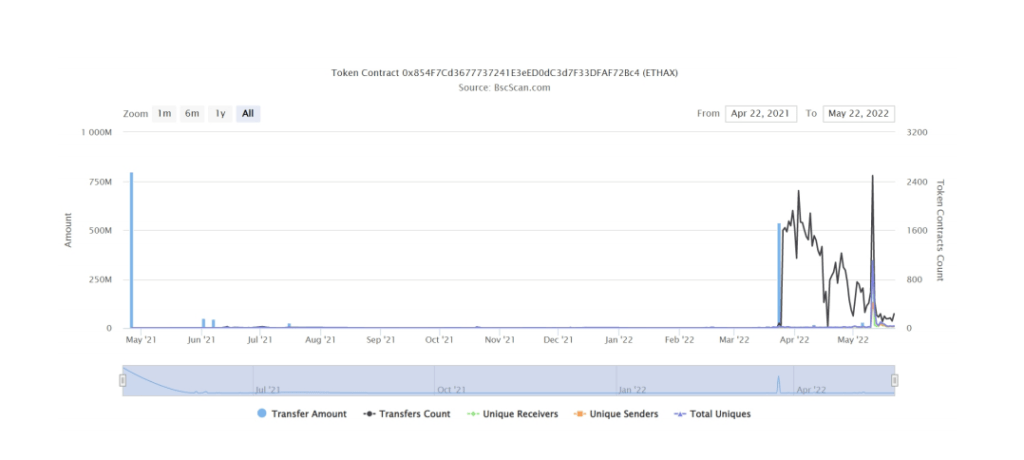Click the 750M y-axis label
The height and width of the screenshot is (460, 1024).
(x=100, y=181)
